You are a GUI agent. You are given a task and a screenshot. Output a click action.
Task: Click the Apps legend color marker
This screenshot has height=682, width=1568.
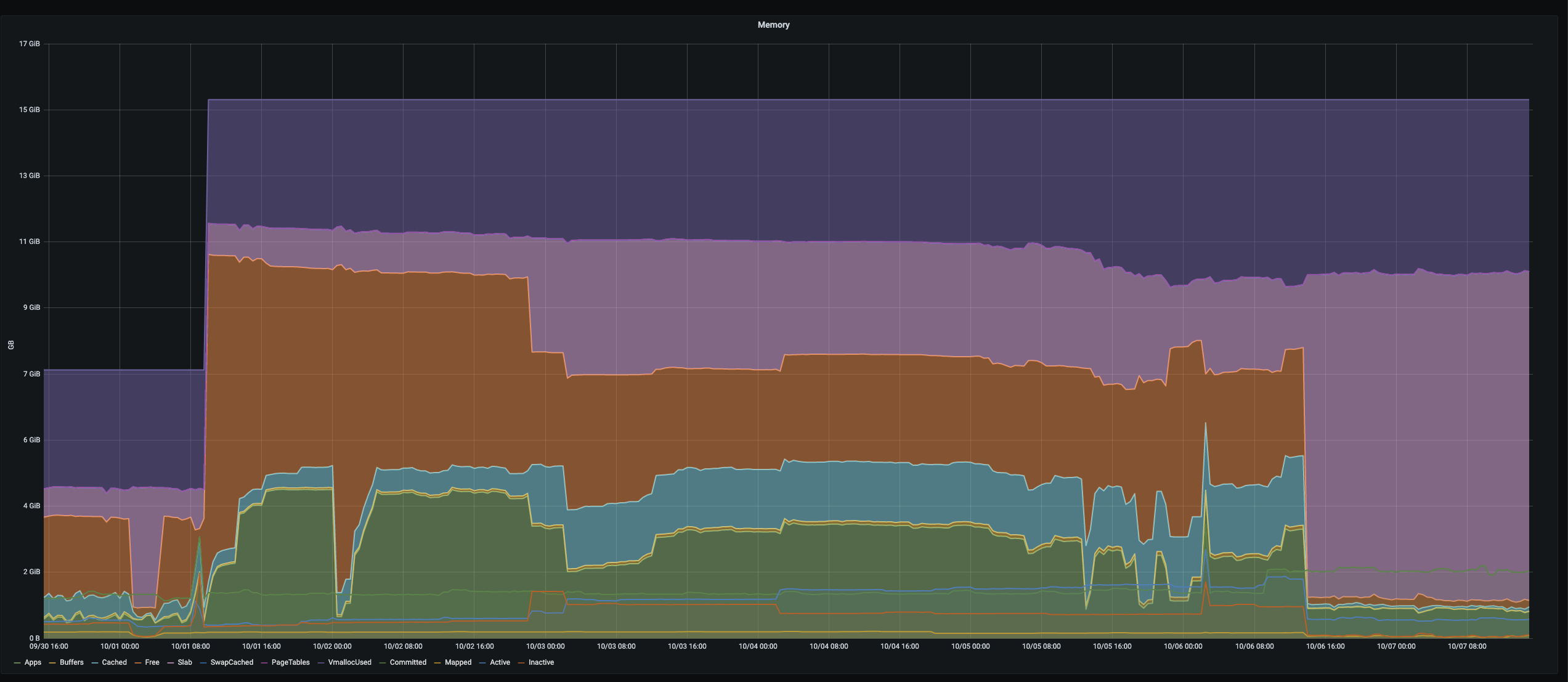[17, 662]
